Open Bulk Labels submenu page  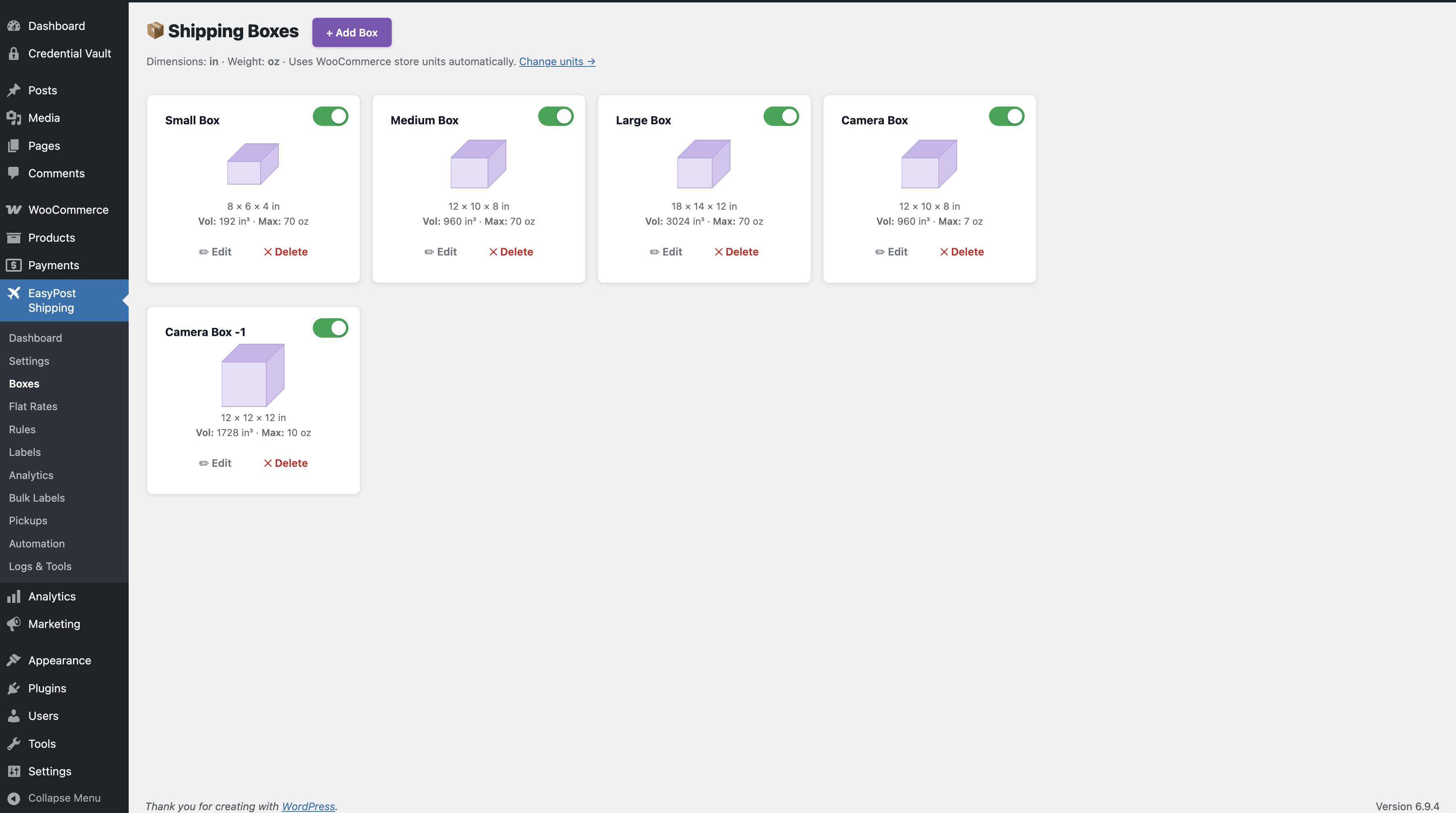[x=37, y=498]
